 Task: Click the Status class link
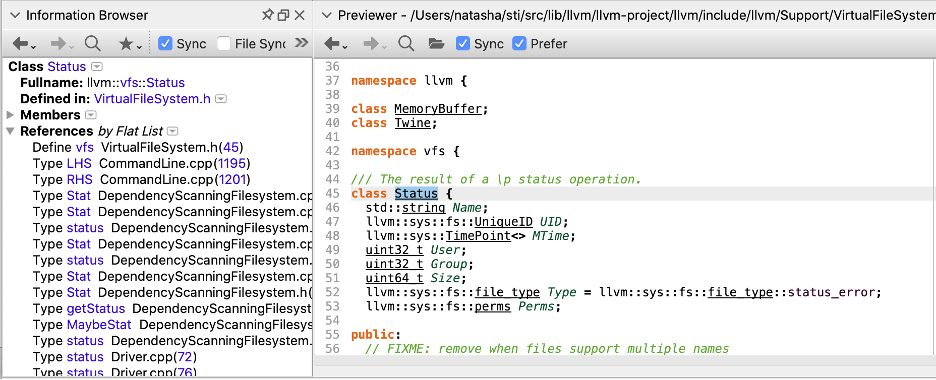(x=67, y=67)
